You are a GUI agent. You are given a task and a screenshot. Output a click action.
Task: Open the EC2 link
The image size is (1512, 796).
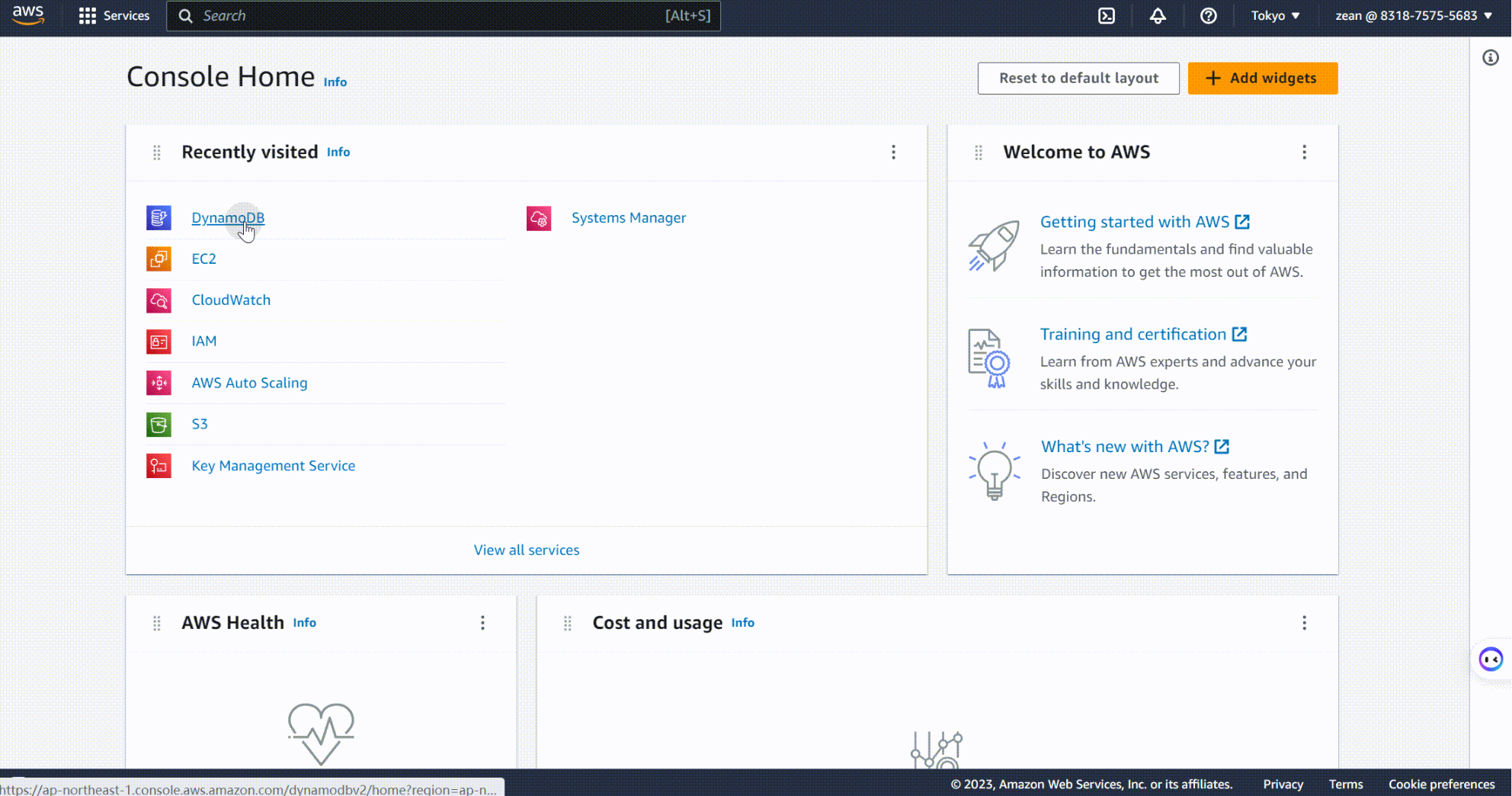click(x=203, y=259)
